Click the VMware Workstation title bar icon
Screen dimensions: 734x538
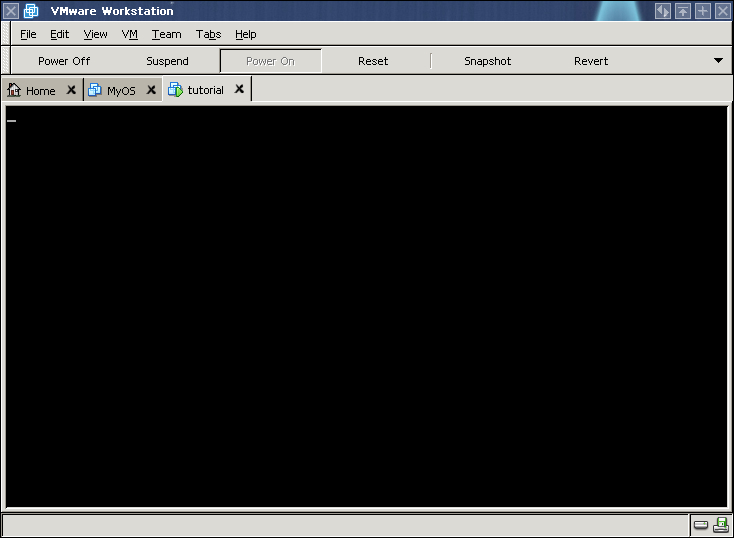point(31,10)
